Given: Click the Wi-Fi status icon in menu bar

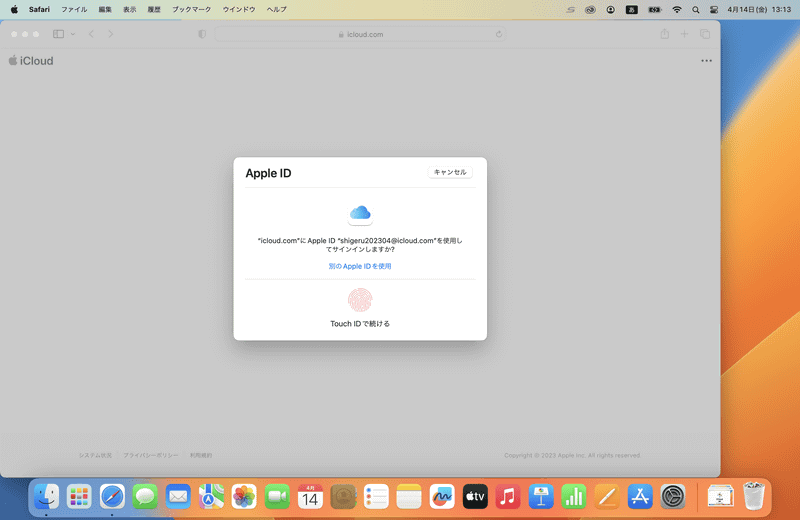Looking at the screenshot, I should (x=677, y=9).
